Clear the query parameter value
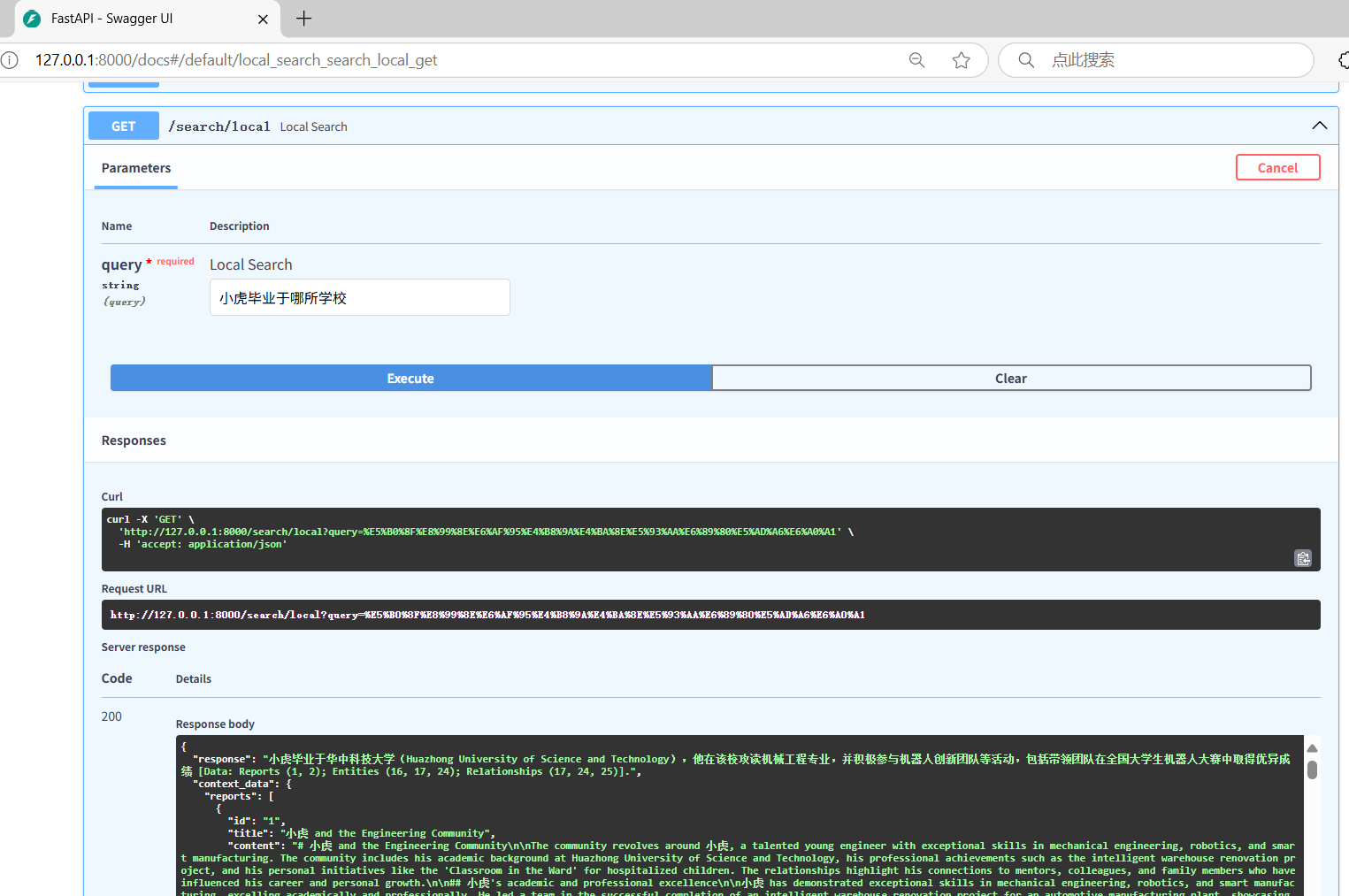 point(1011,378)
